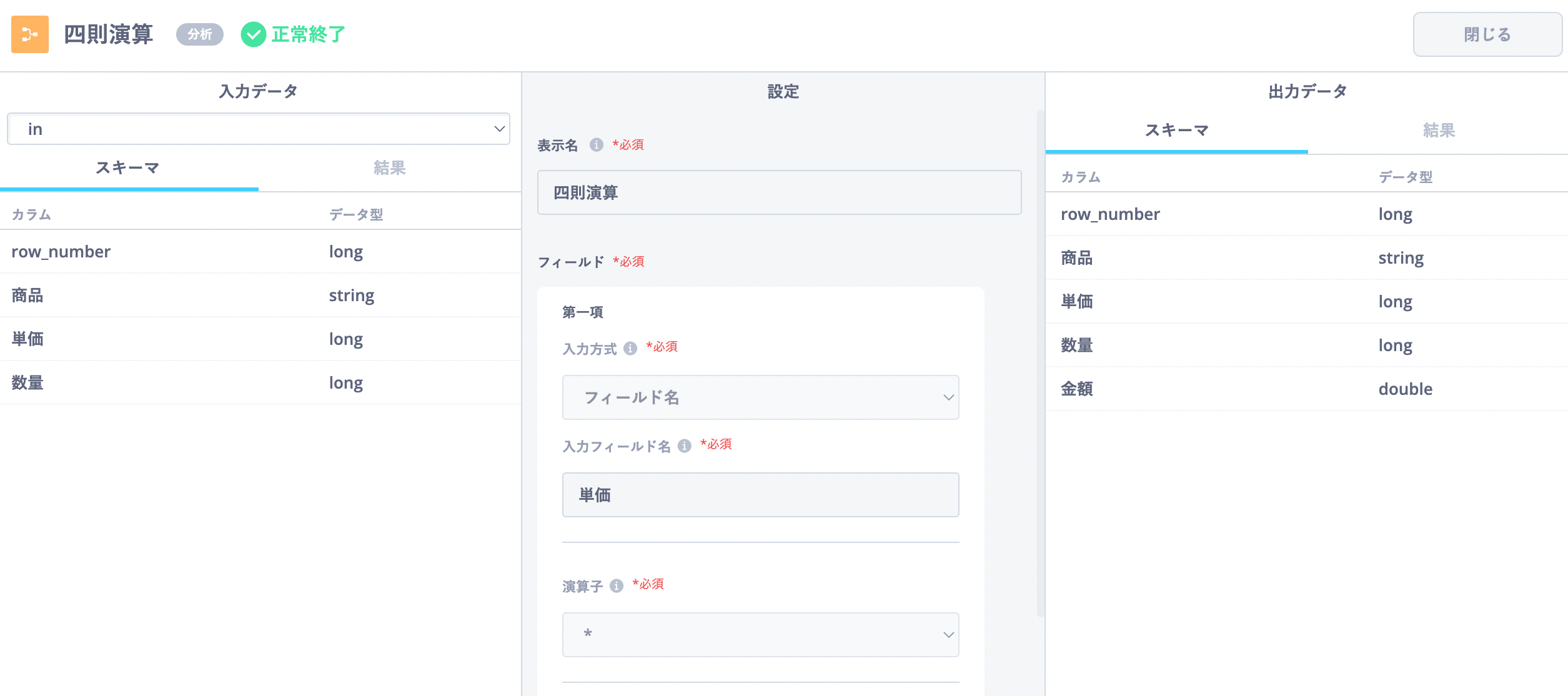Viewport: 1568px width, 696px height.
Task: Click output schema データ型 column header
Action: (x=1406, y=177)
